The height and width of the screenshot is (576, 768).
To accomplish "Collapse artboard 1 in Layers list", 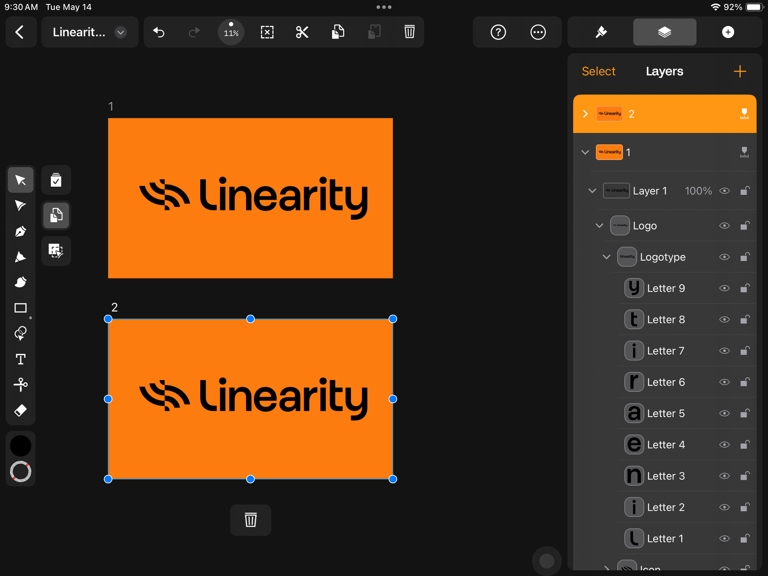I will point(585,152).
